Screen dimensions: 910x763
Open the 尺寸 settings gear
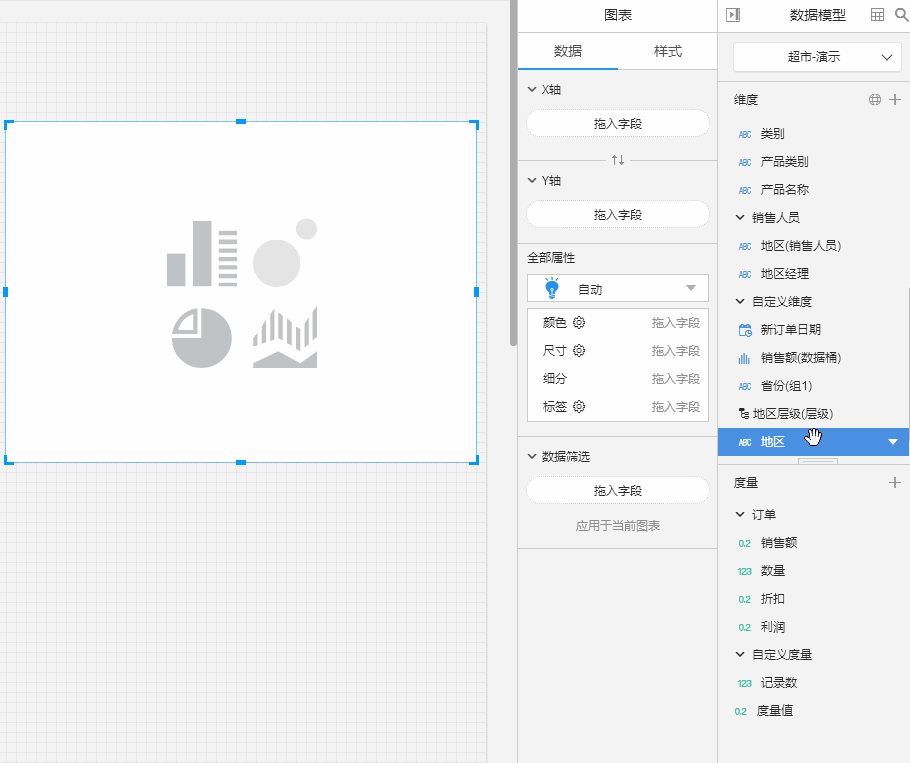coord(579,351)
